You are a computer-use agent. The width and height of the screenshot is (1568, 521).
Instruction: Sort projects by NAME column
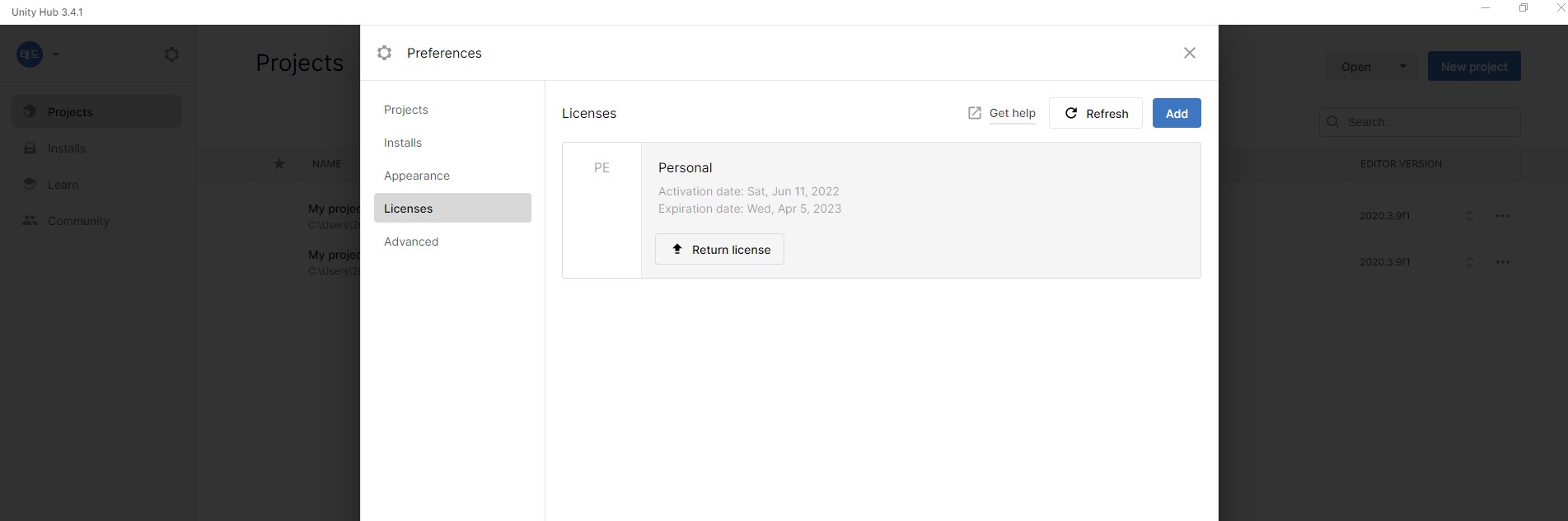(x=326, y=164)
